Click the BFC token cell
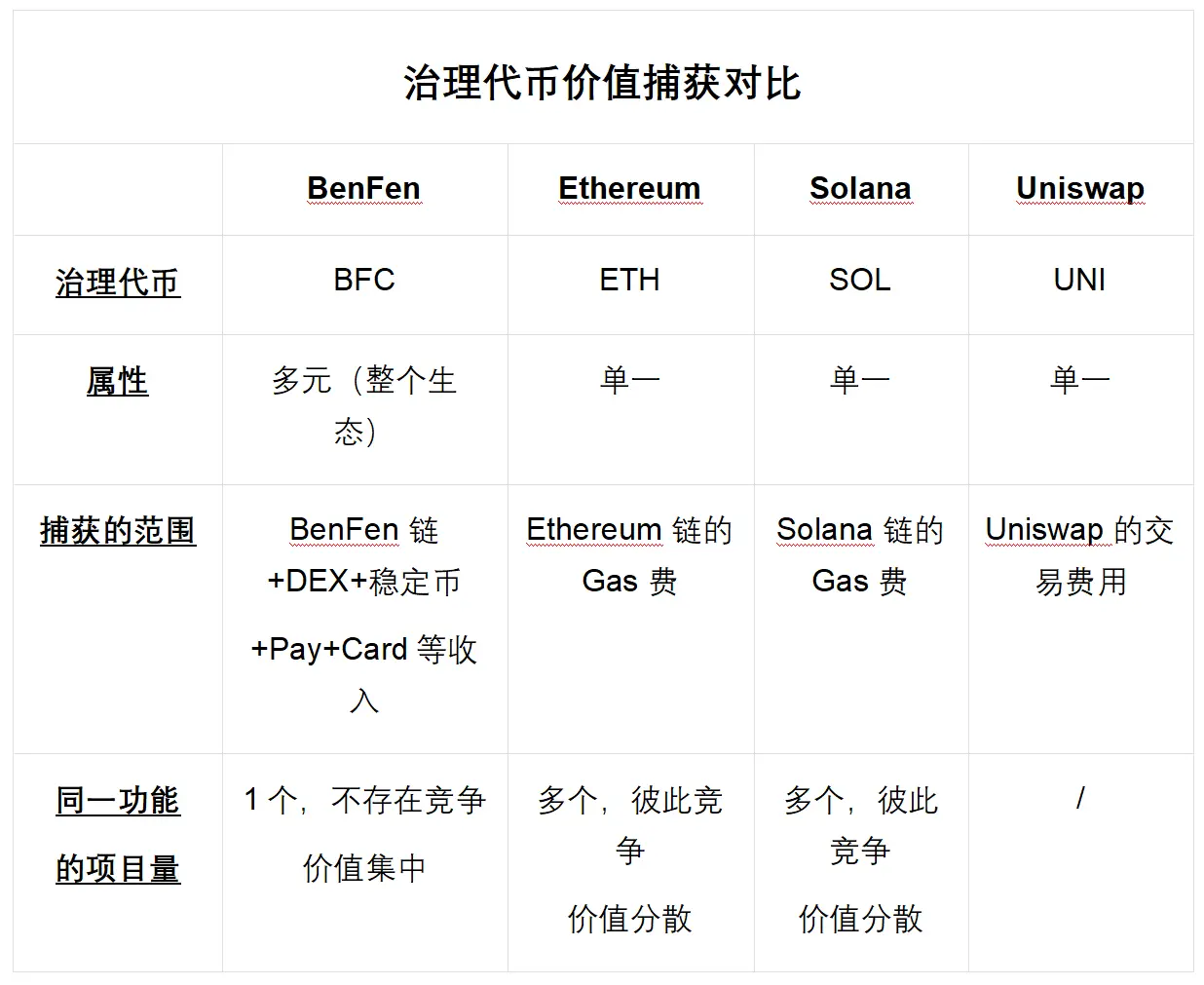 click(x=363, y=281)
